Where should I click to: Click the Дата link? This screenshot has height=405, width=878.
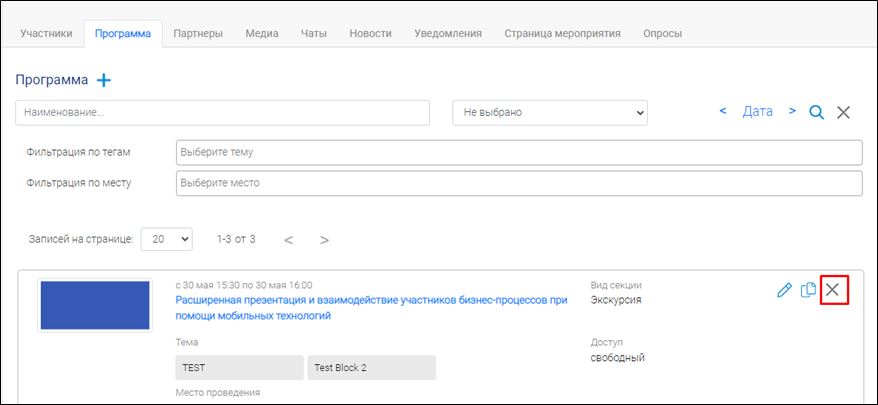[757, 111]
